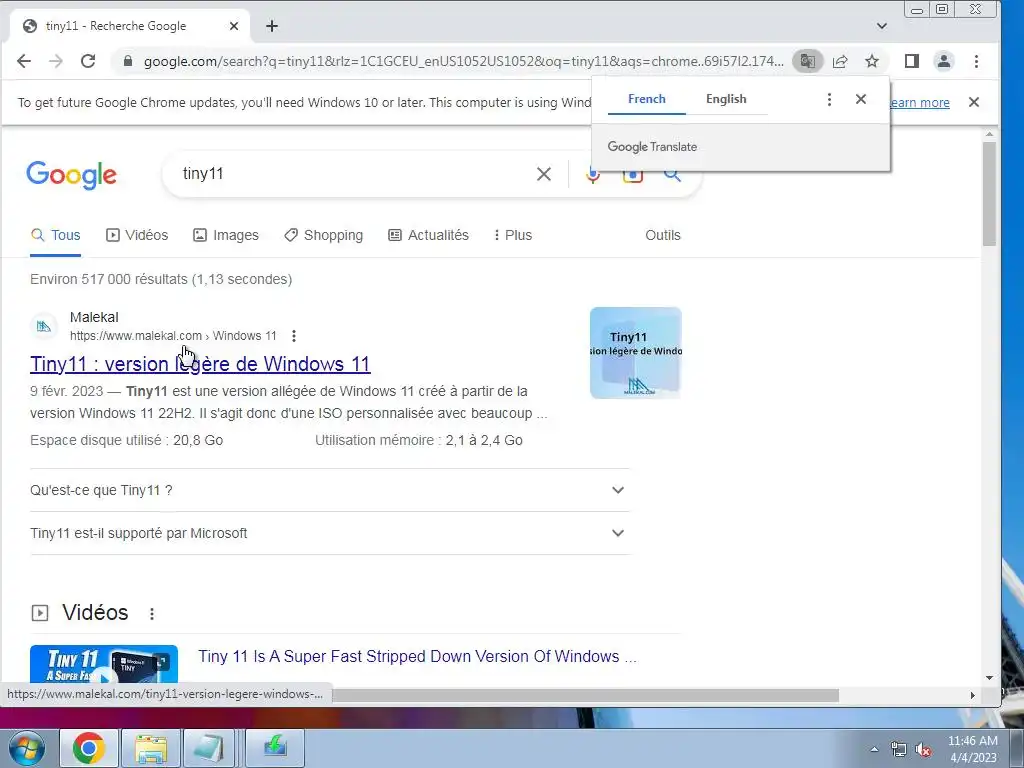Expand Qu'est-ce que Tiny11 ? question
Image resolution: width=1024 pixels, height=768 pixels.
329,490
